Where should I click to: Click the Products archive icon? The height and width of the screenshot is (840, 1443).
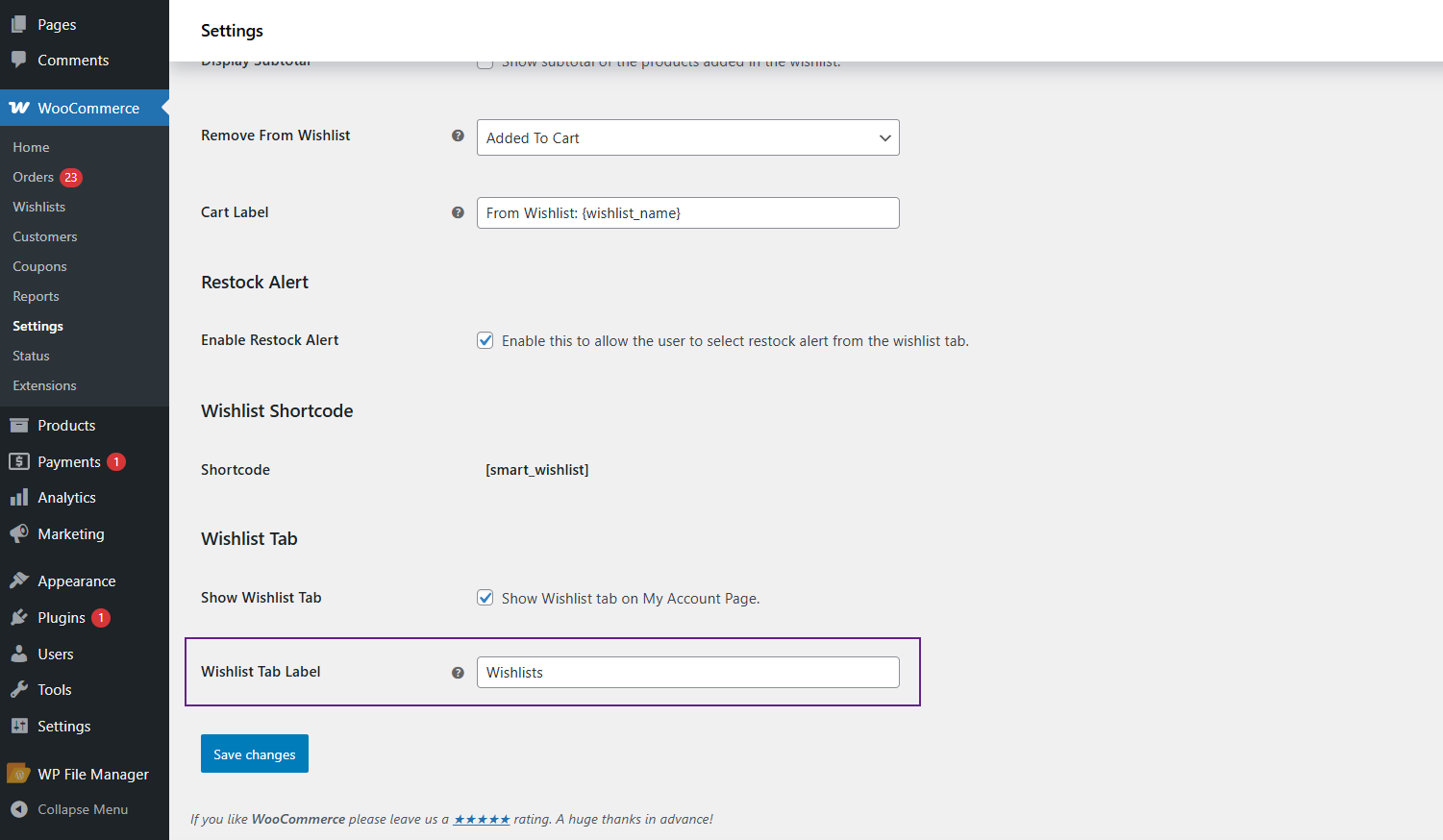click(x=19, y=425)
